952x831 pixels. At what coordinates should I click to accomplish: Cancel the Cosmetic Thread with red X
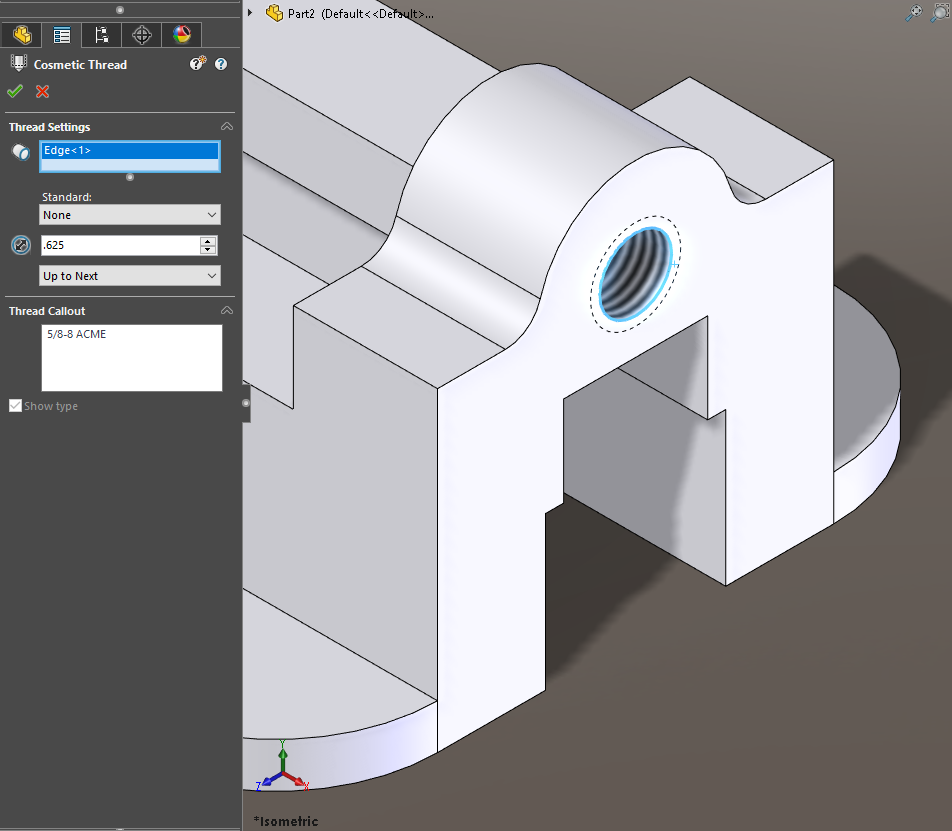tap(42, 90)
